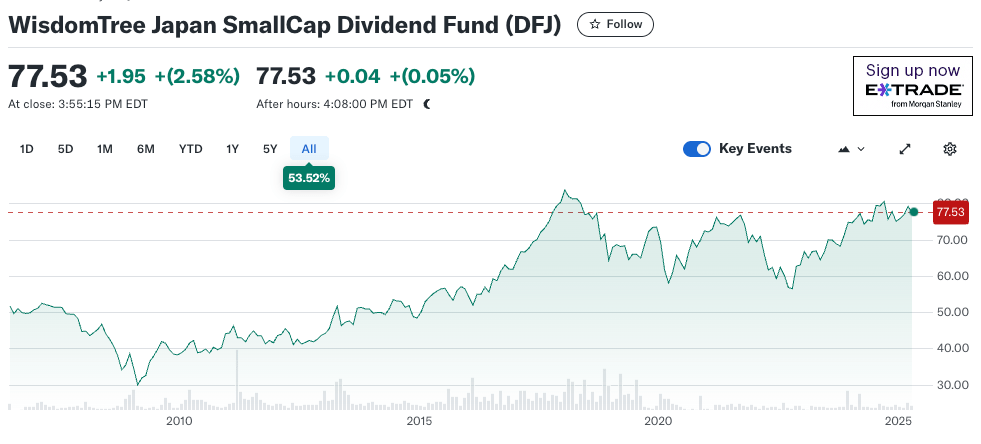
Task: Click the after hours moon icon
Action: (x=427, y=103)
